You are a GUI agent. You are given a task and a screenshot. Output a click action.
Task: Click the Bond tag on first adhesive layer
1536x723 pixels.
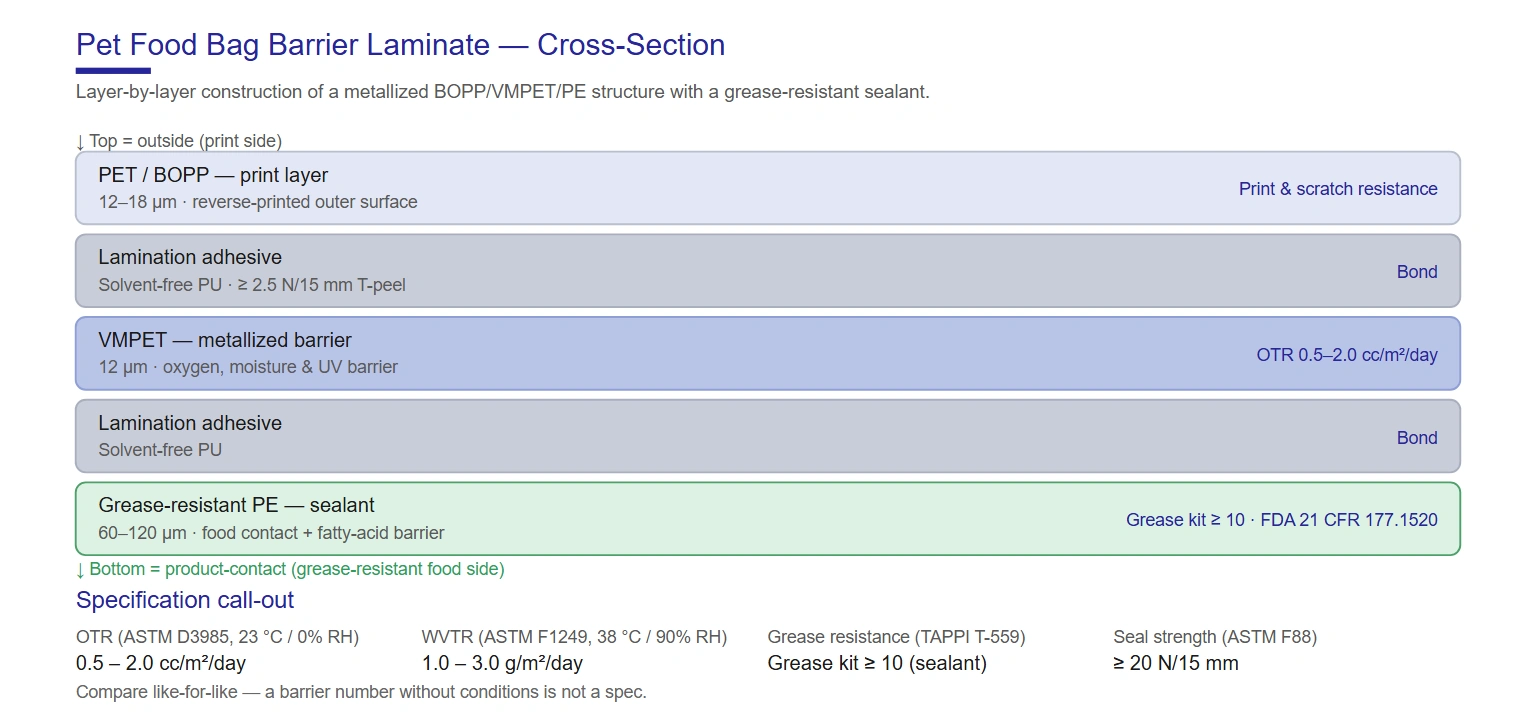click(x=1417, y=272)
